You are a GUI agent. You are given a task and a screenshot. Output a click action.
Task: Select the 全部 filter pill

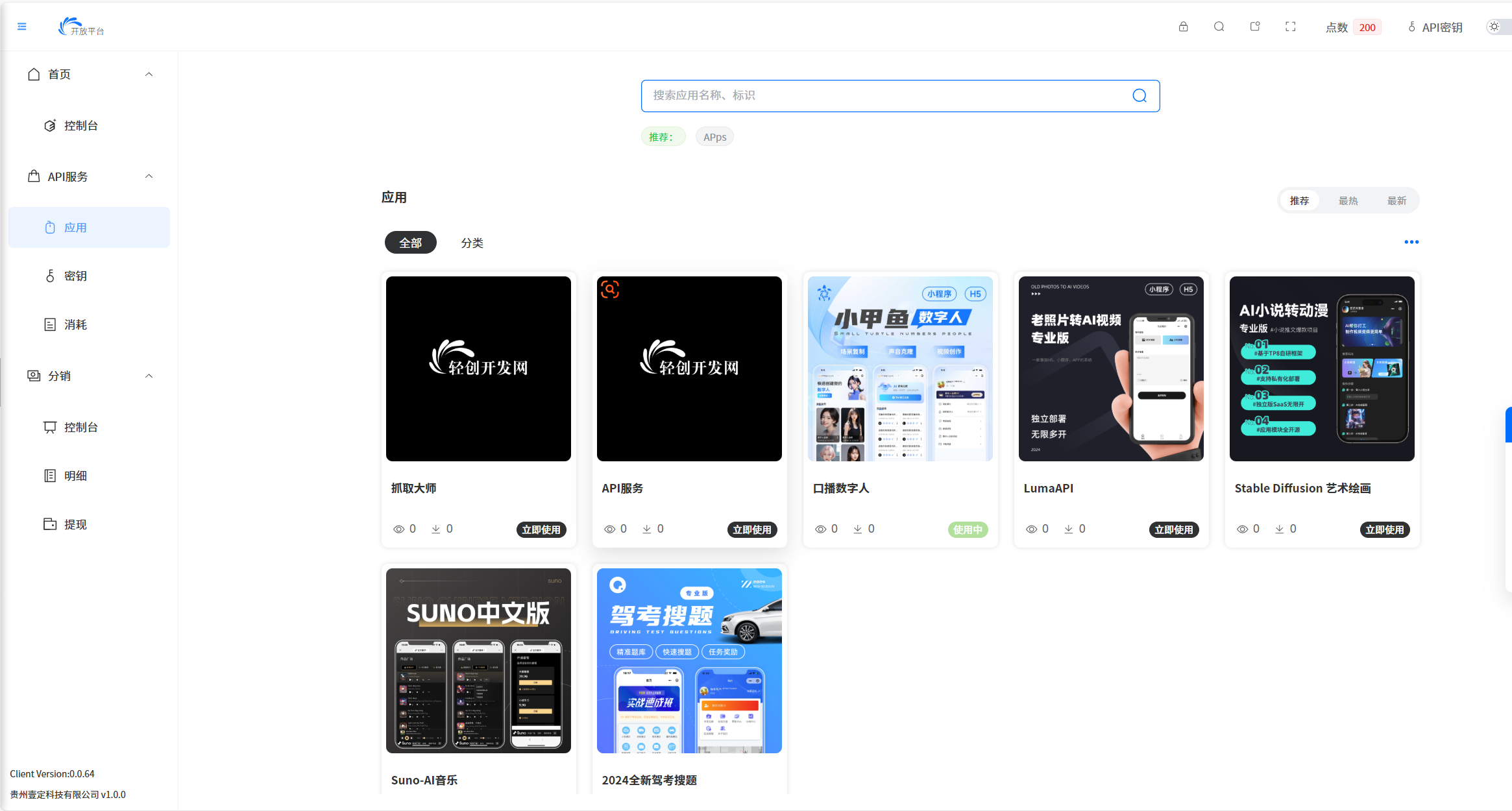coord(410,243)
